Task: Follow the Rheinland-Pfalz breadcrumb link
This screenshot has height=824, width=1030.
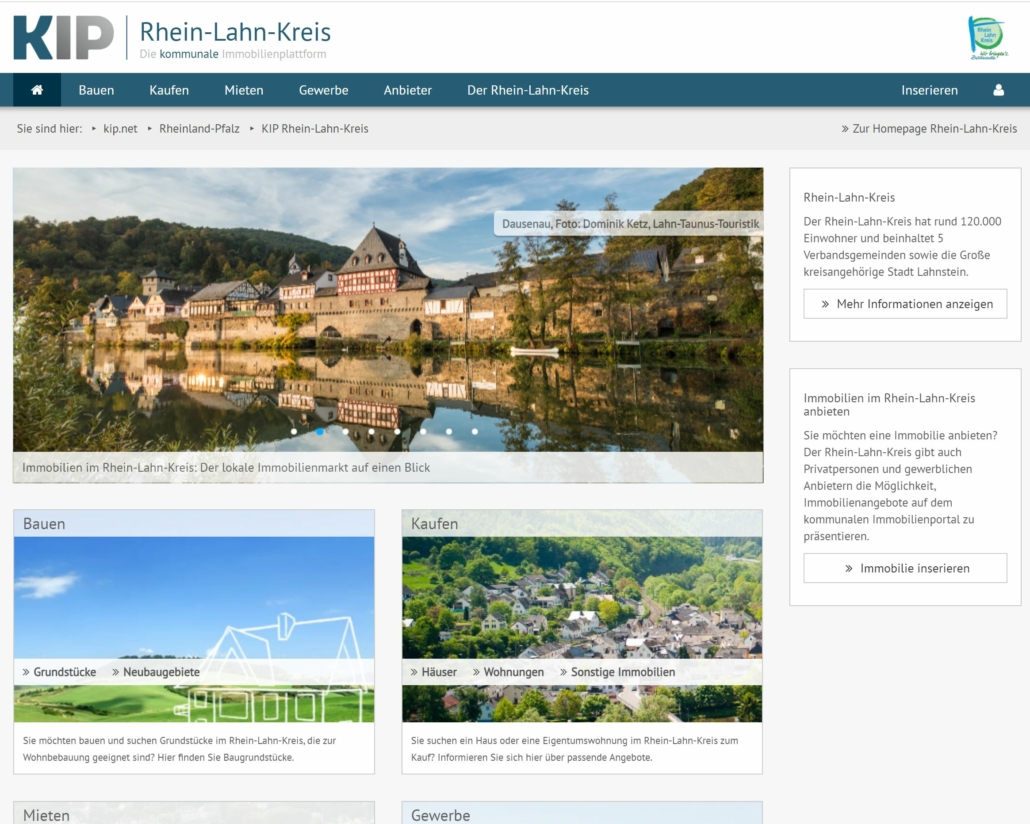Action: point(199,129)
